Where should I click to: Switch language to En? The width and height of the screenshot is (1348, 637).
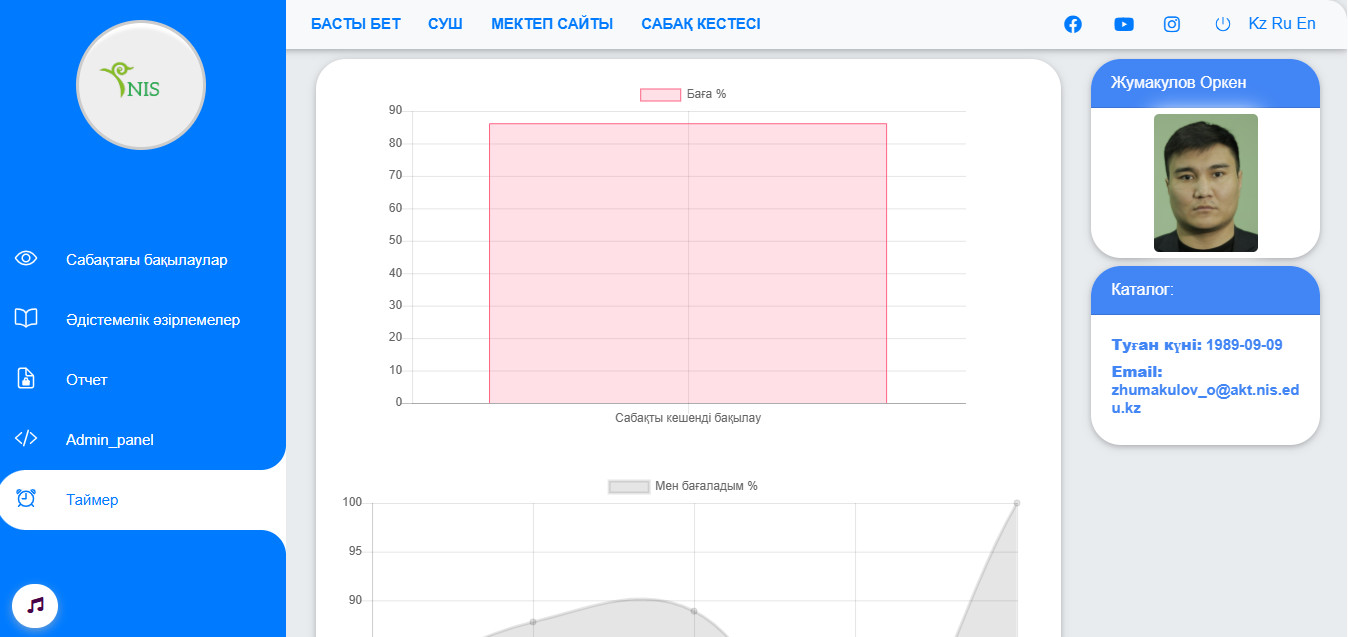[x=1306, y=23]
